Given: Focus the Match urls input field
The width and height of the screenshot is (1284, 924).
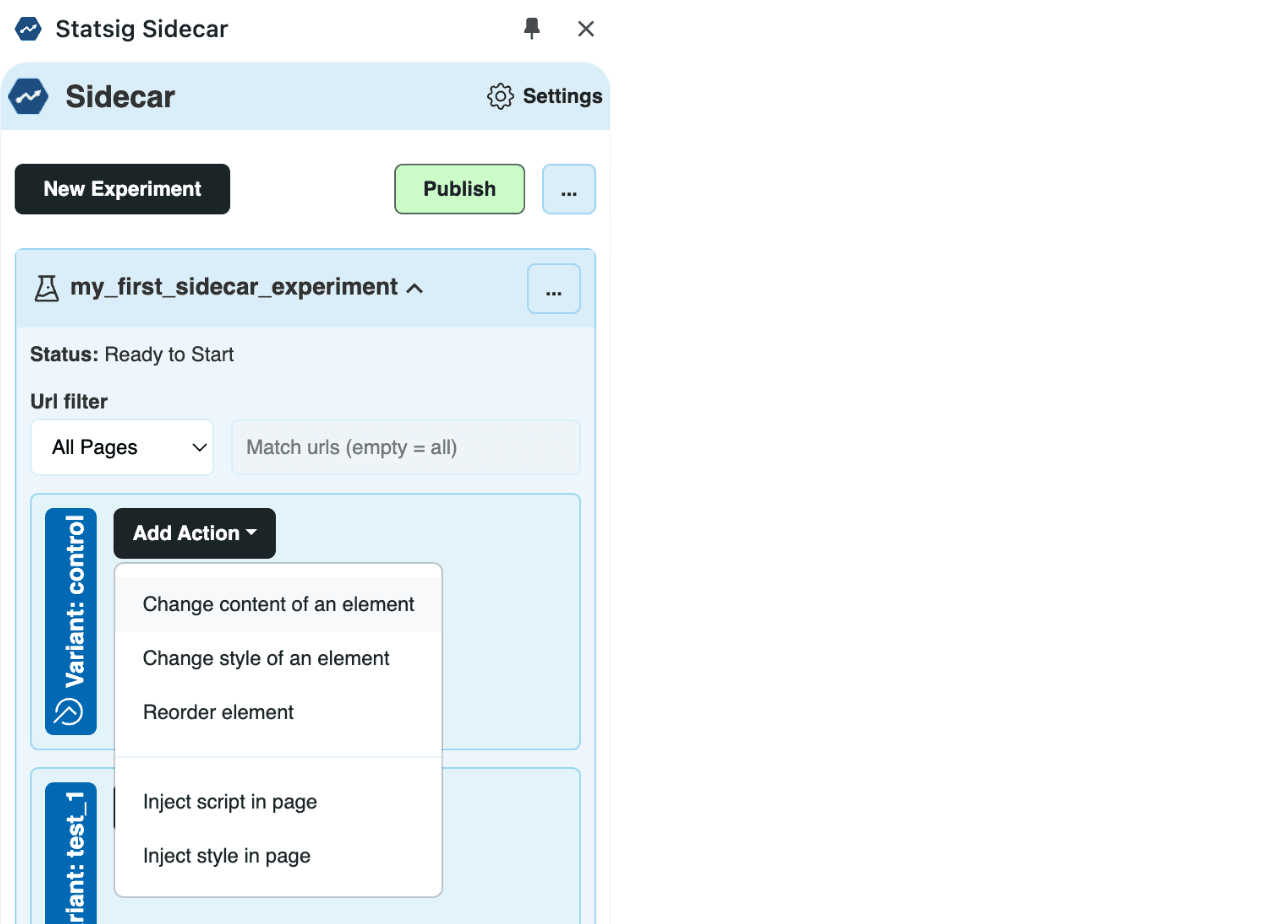Looking at the screenshot, I should click(x=406, y=447).
